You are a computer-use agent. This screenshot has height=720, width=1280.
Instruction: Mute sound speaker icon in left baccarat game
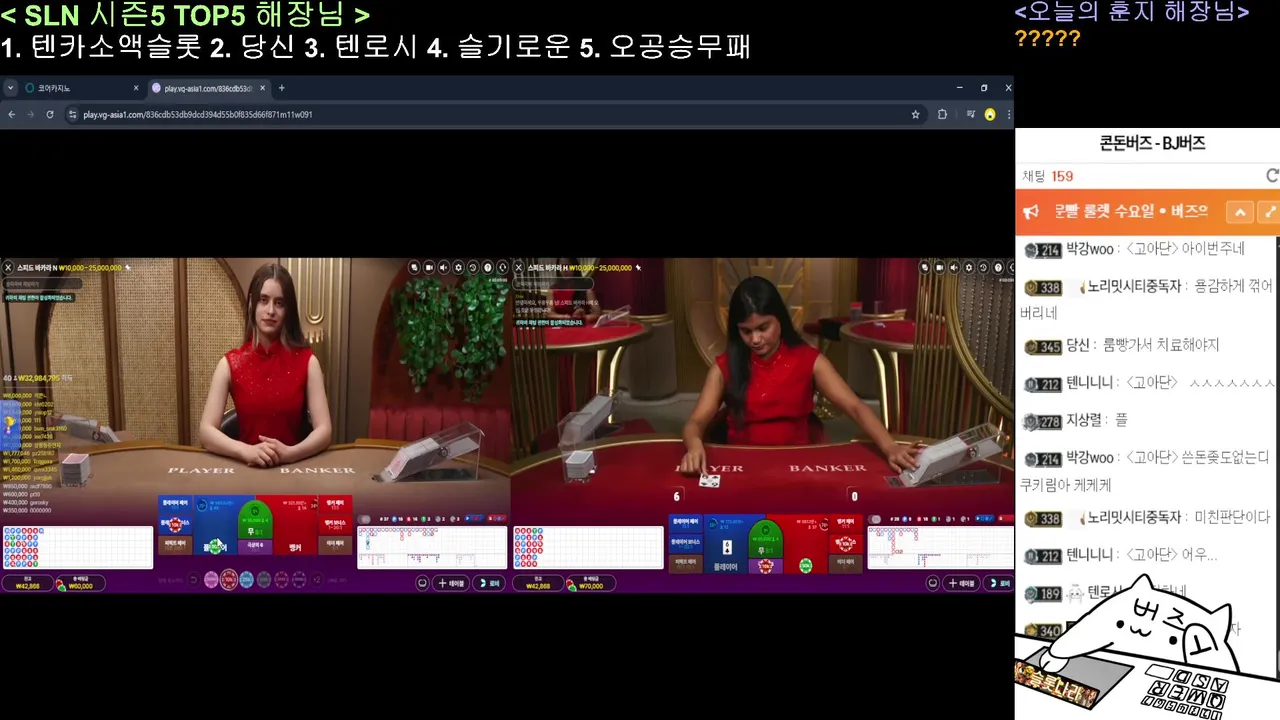(x=443, y=267)
